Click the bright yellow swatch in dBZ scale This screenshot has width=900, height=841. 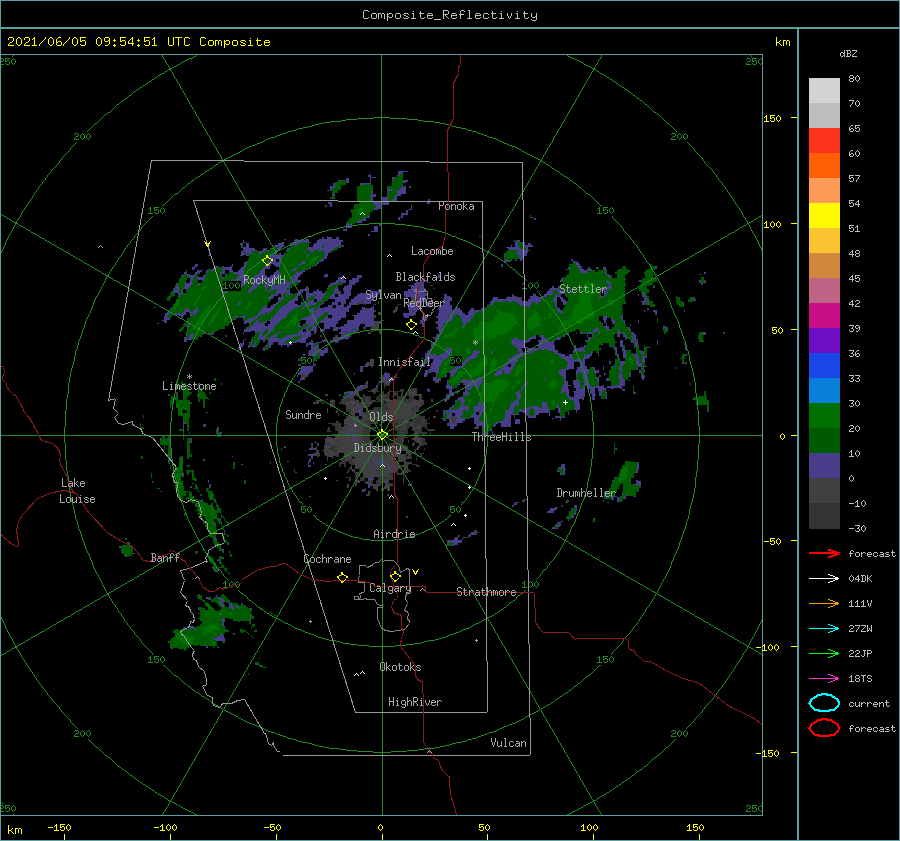pyautogui.click(x=824, y=216)
